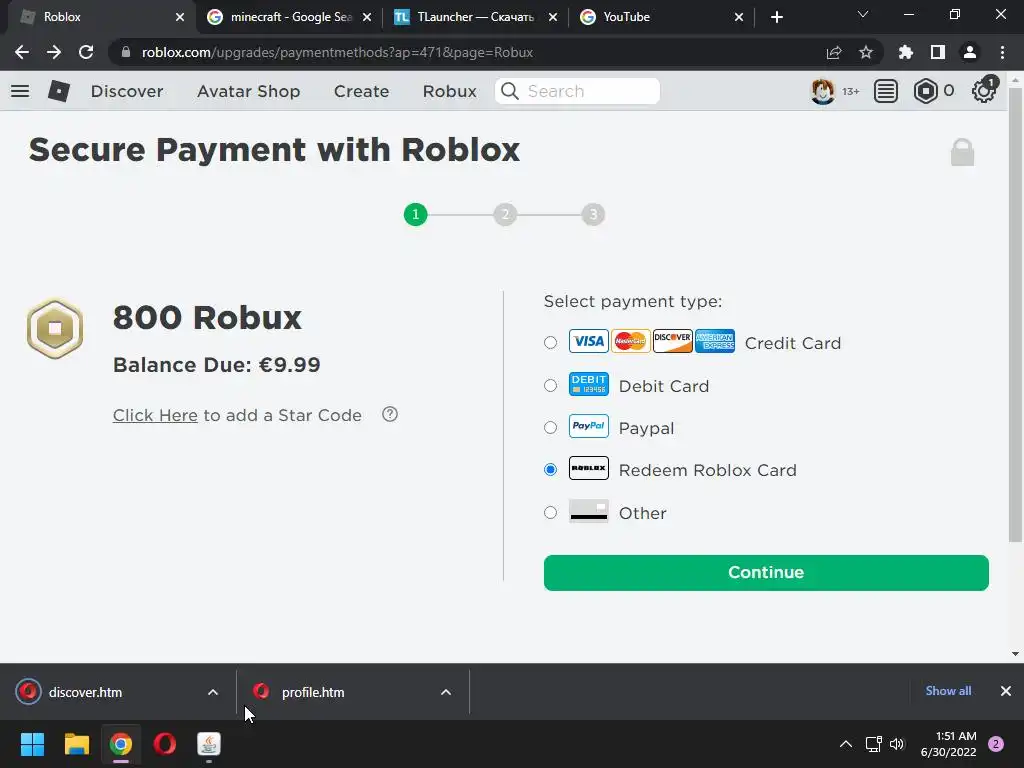Open the discover.htm downloaded file

coord(86,692)
